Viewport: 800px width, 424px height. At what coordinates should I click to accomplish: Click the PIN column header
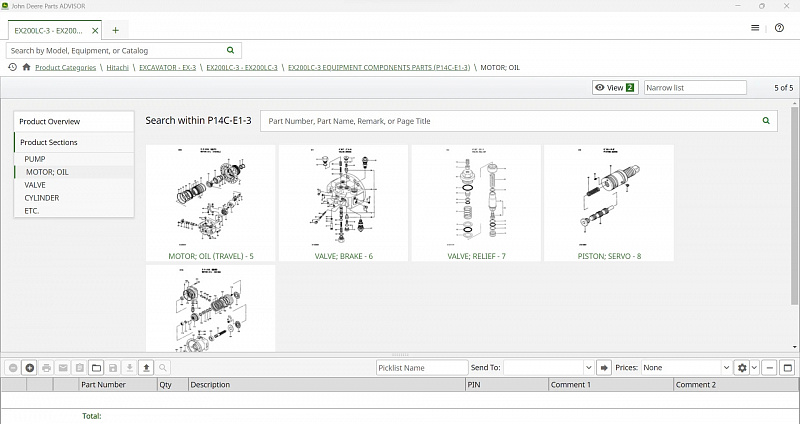click(x=507, y=385)
